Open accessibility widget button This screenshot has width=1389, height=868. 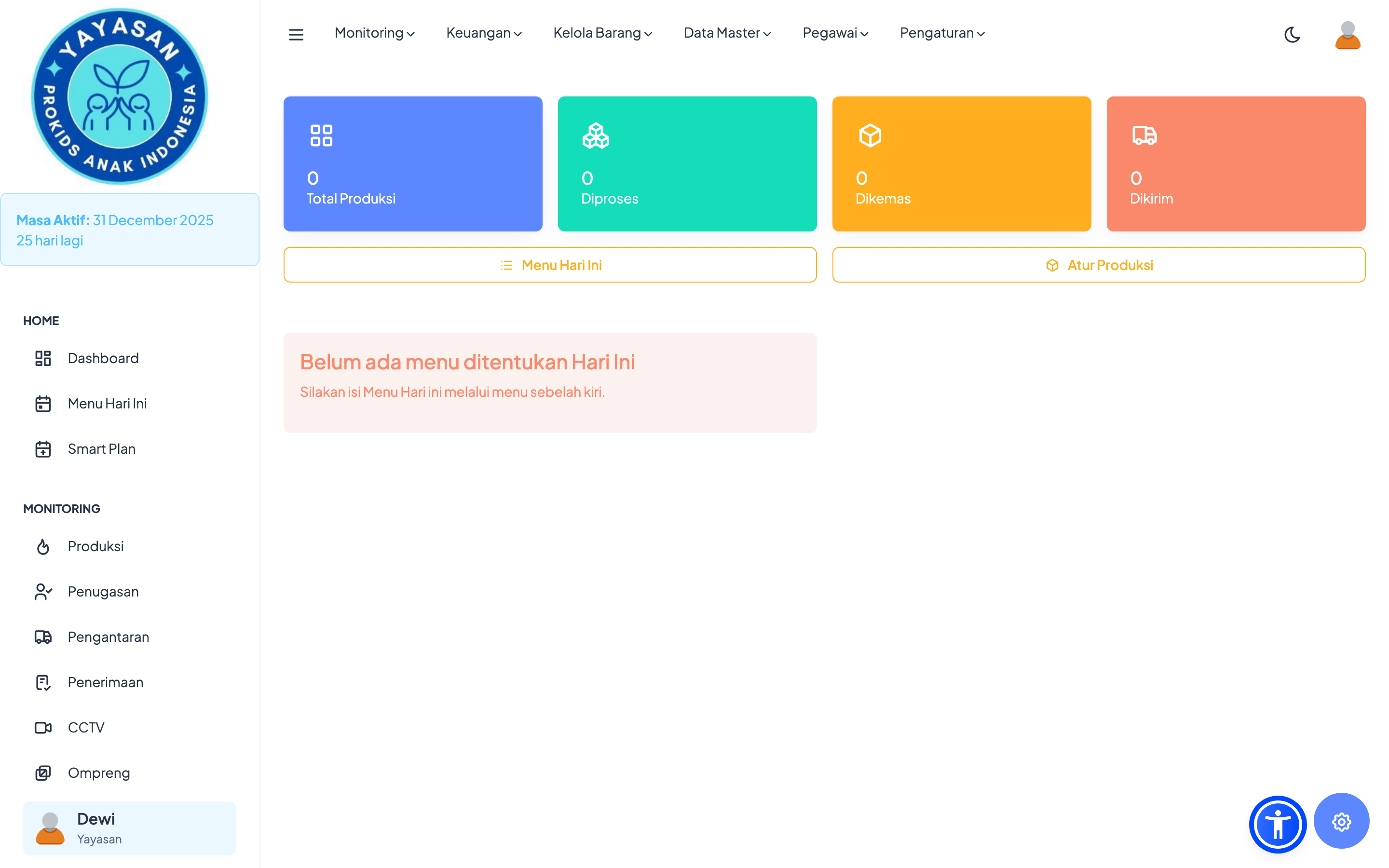(x=1277, y=824)
